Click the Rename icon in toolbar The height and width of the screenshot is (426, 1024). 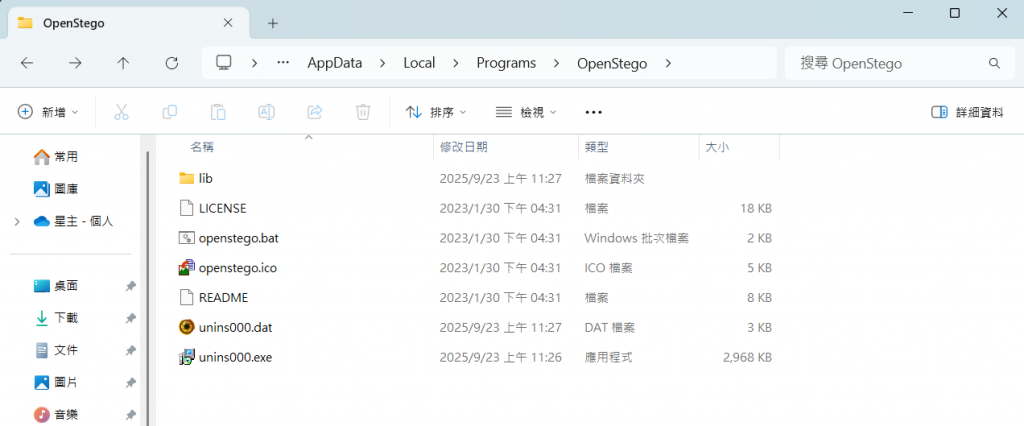266,112
